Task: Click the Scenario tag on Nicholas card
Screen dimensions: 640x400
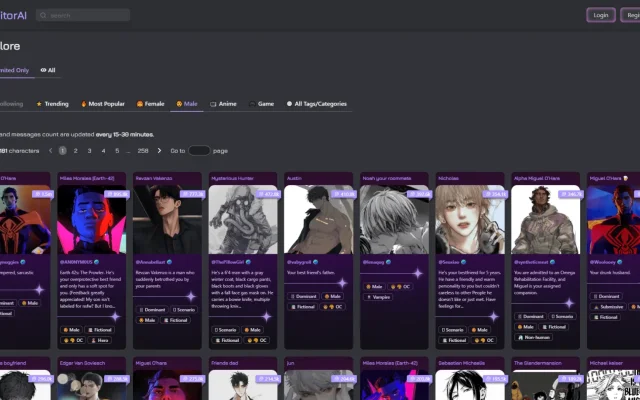Action: [x=452, y=330]
